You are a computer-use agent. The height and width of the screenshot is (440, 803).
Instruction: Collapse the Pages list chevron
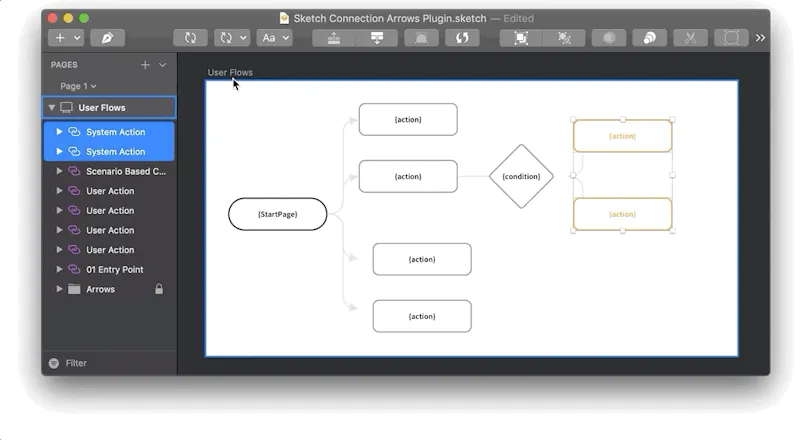162,65
